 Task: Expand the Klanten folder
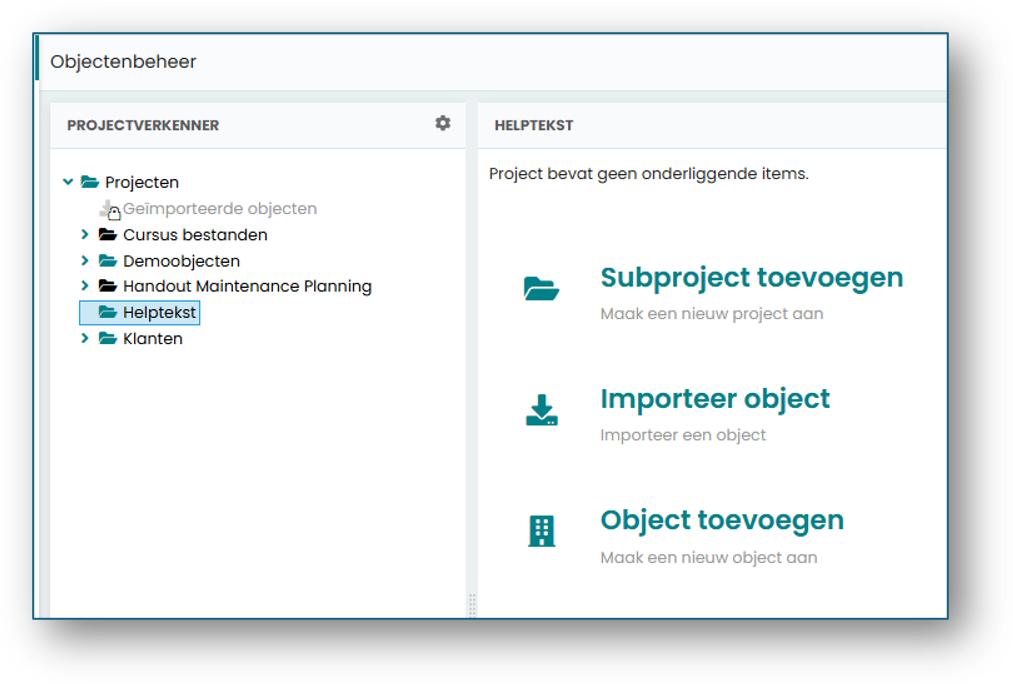(85, 338)
